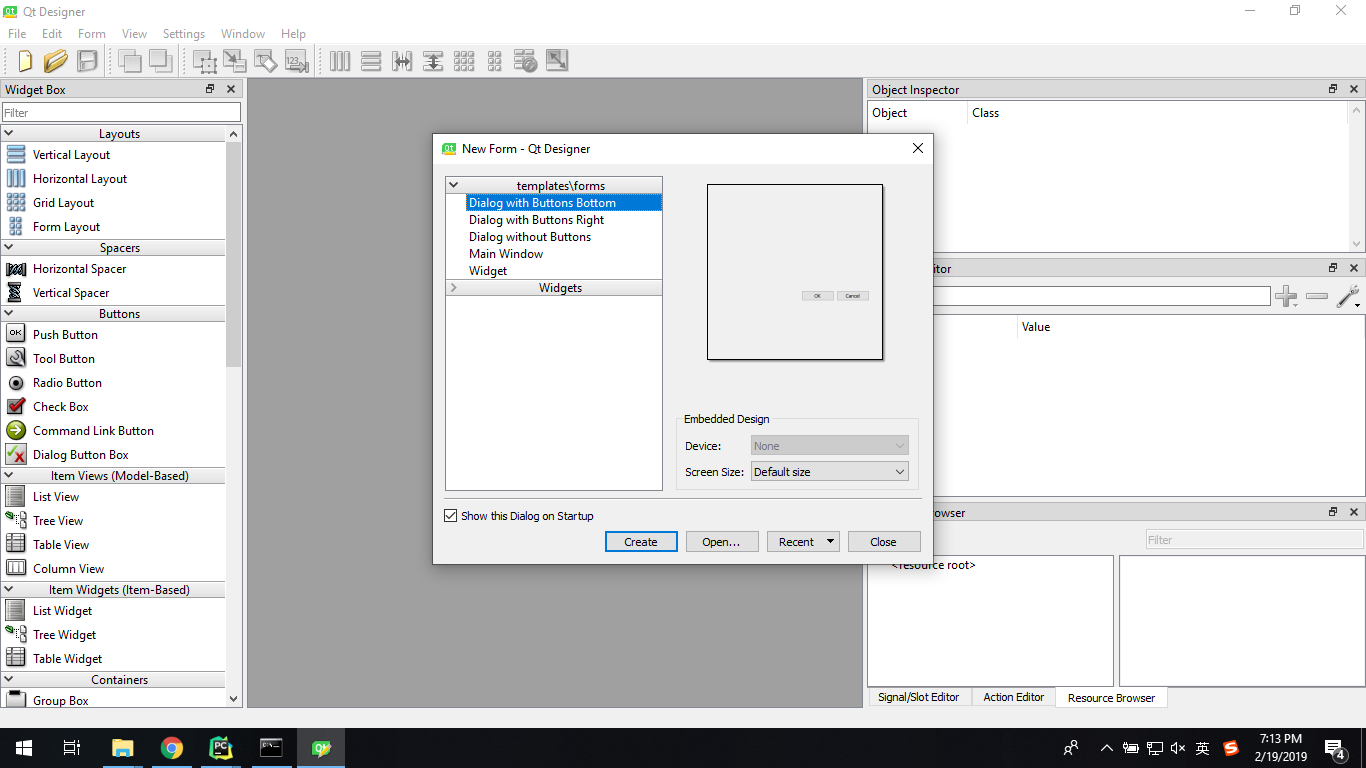Select the Edit Widgets mode icon
The width and height of the screenshot is (1366, 768).
205,61
